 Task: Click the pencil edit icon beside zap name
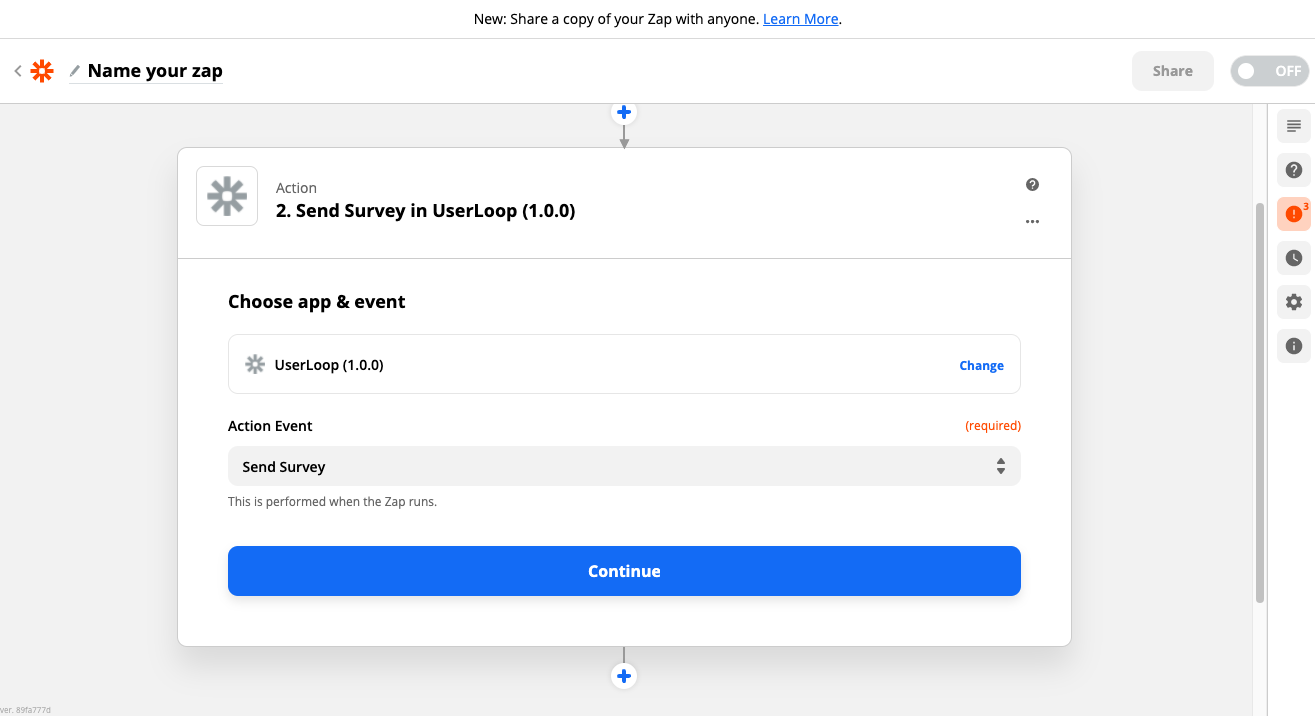click(x=75, y=71)
